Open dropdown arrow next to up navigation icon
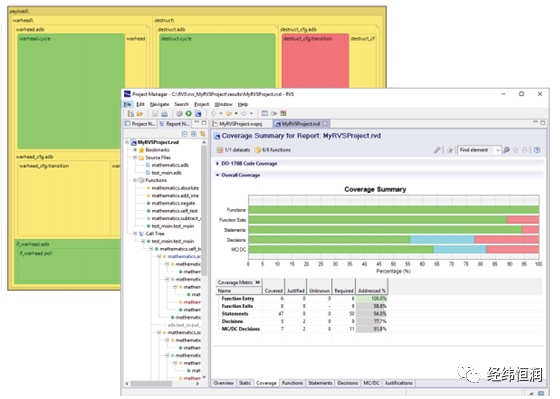The image size is (560, 399). point(221,114)
